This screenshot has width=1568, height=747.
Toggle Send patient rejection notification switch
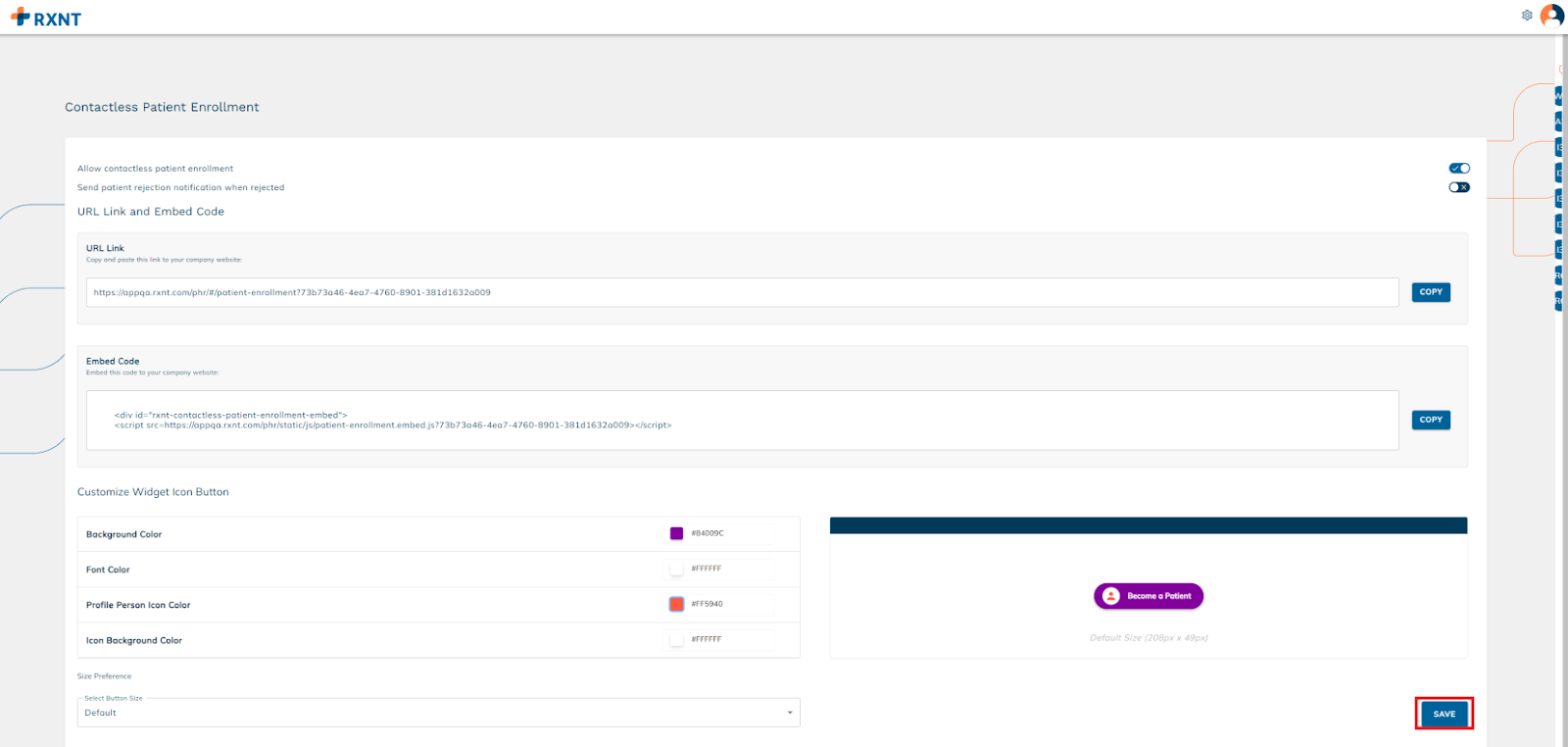tap(1459, 187)
